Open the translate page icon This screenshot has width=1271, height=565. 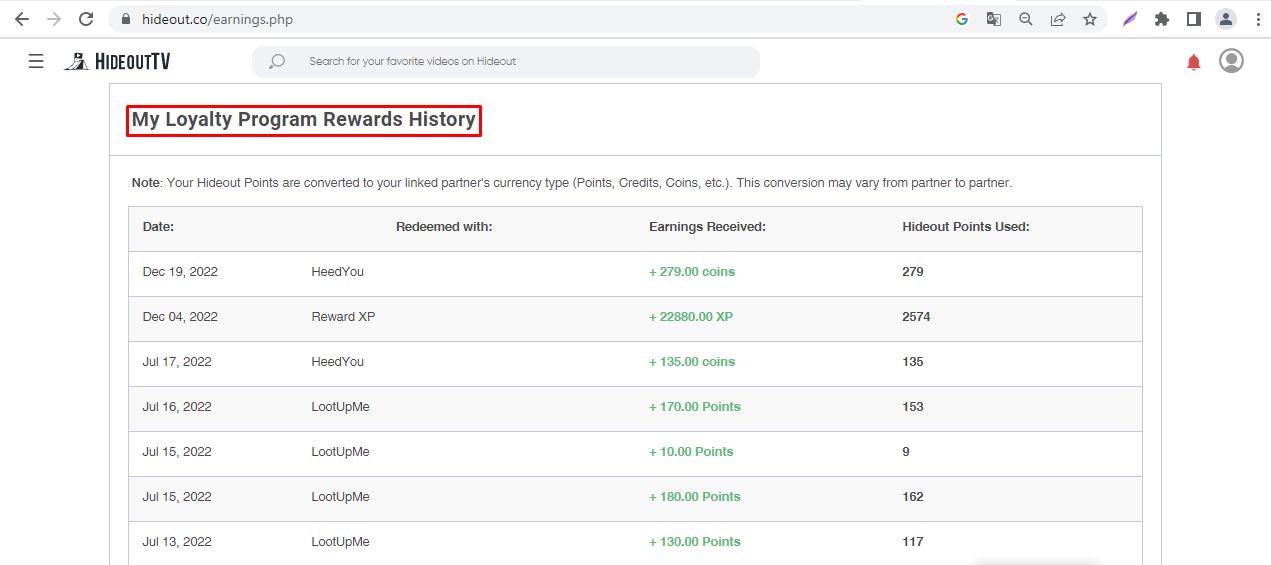pyautogui.click(x=993, y=19)
